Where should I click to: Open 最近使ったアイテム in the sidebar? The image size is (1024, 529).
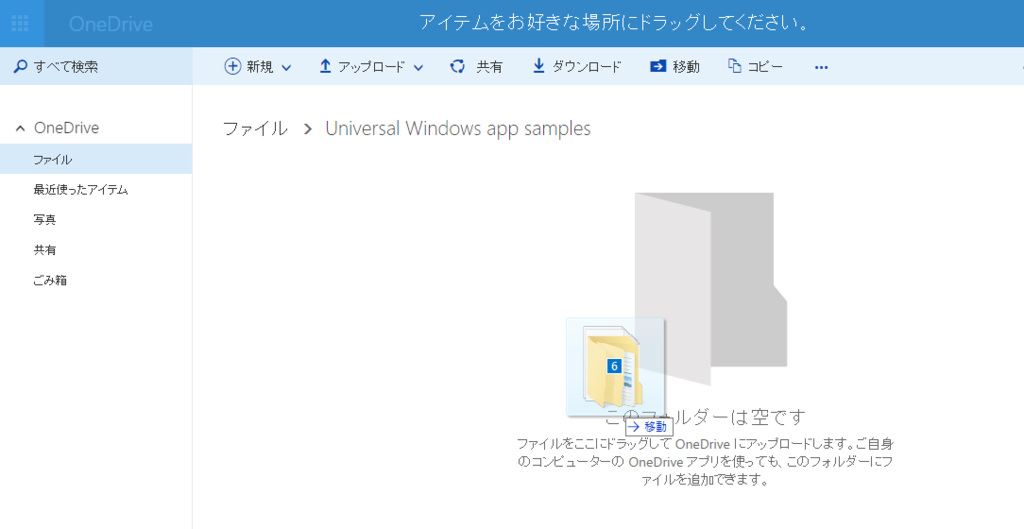(81, 190)
